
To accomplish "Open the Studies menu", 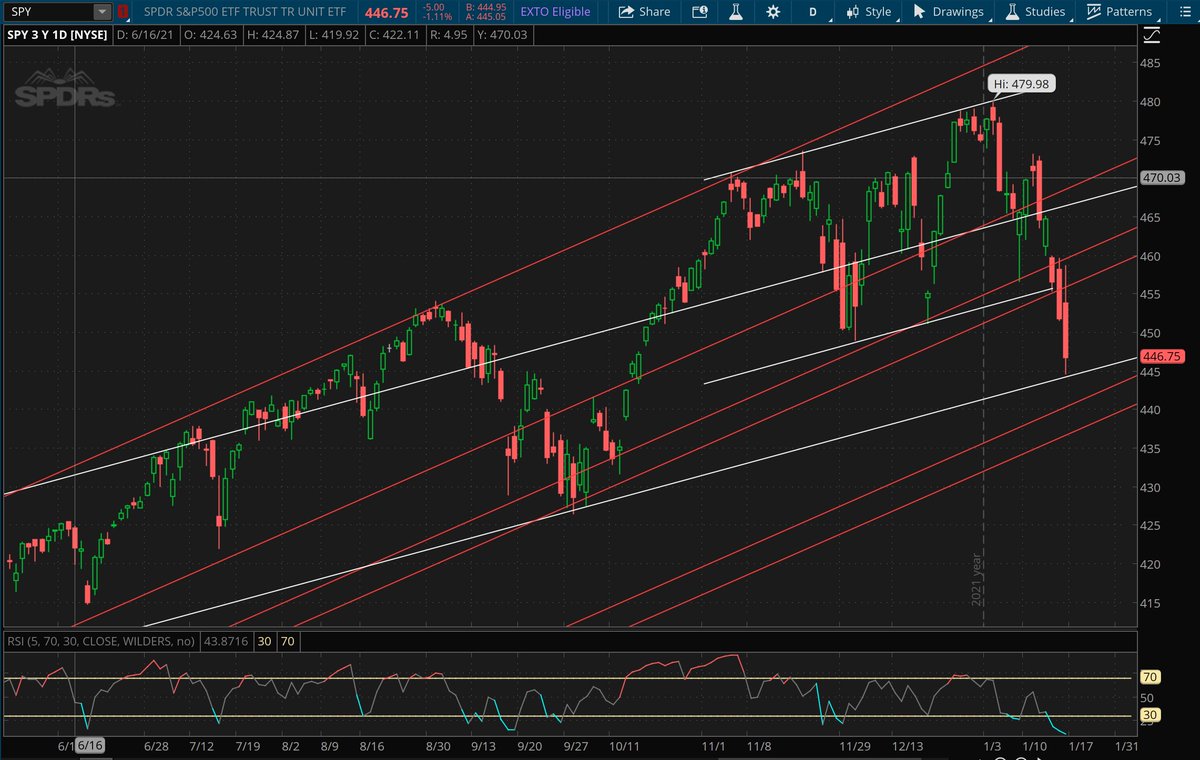I will [x=1035, y=13].
